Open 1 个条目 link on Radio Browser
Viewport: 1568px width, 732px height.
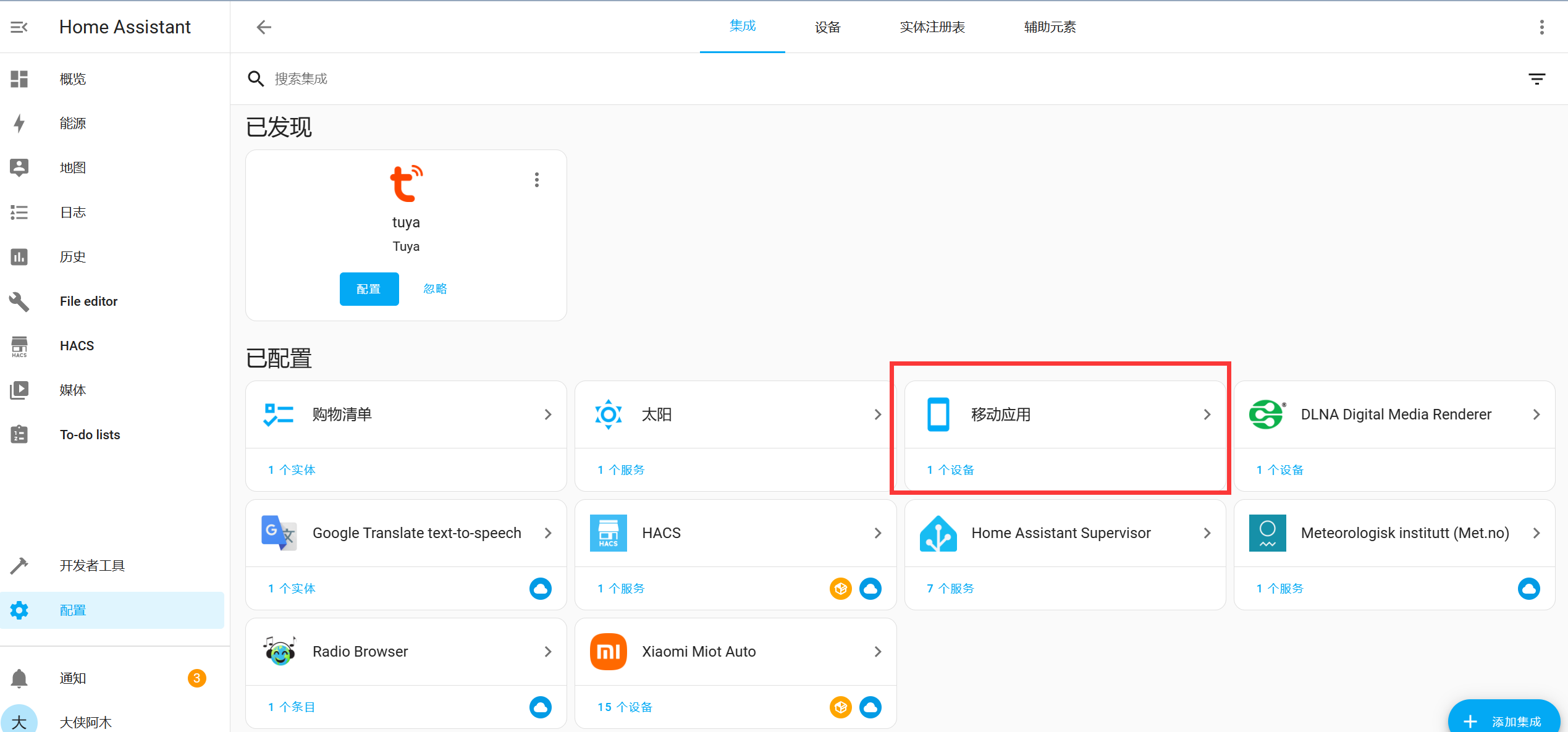(292, 707)
